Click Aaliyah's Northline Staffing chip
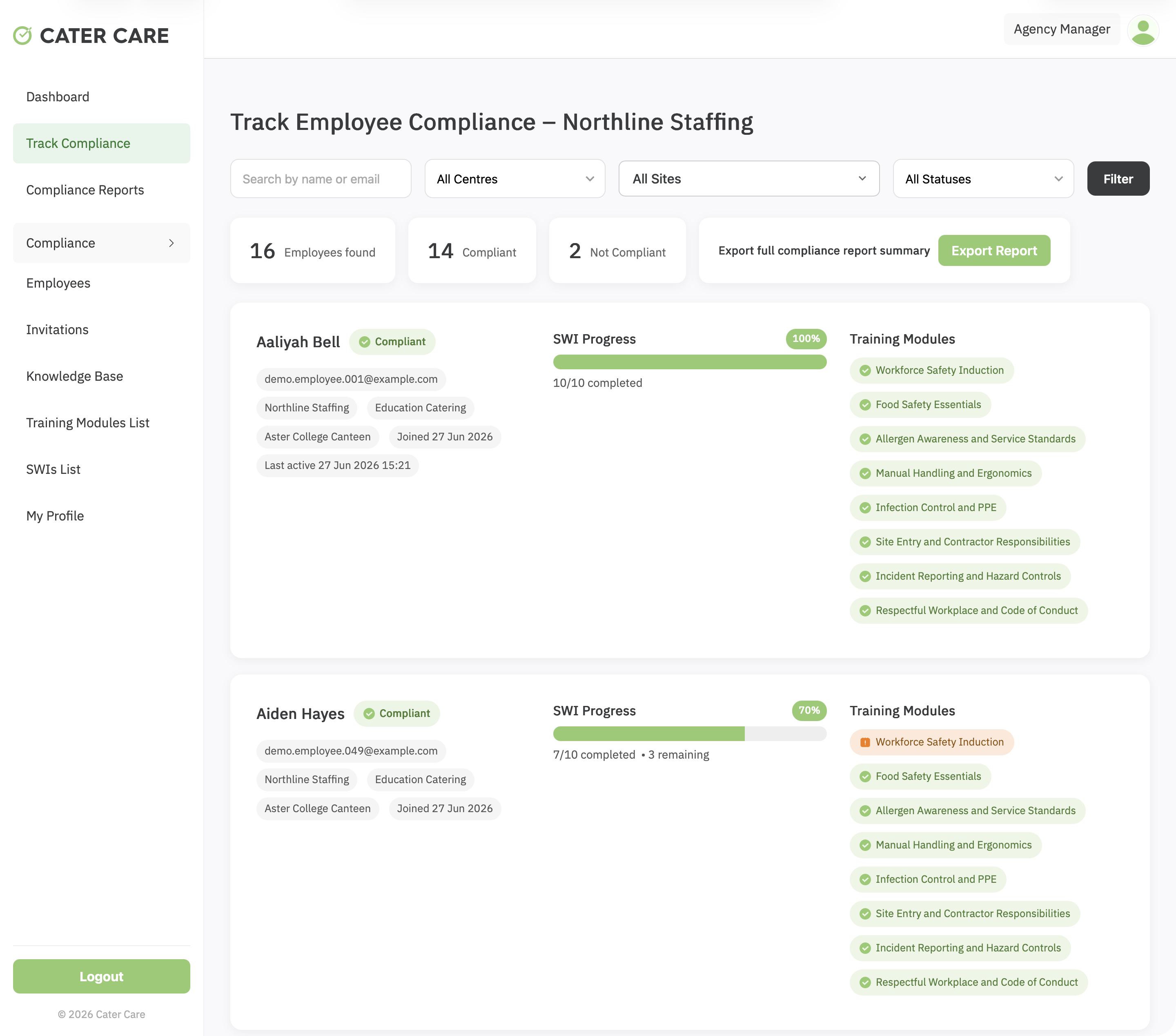1176x1036 pixels. click(307, 408)
